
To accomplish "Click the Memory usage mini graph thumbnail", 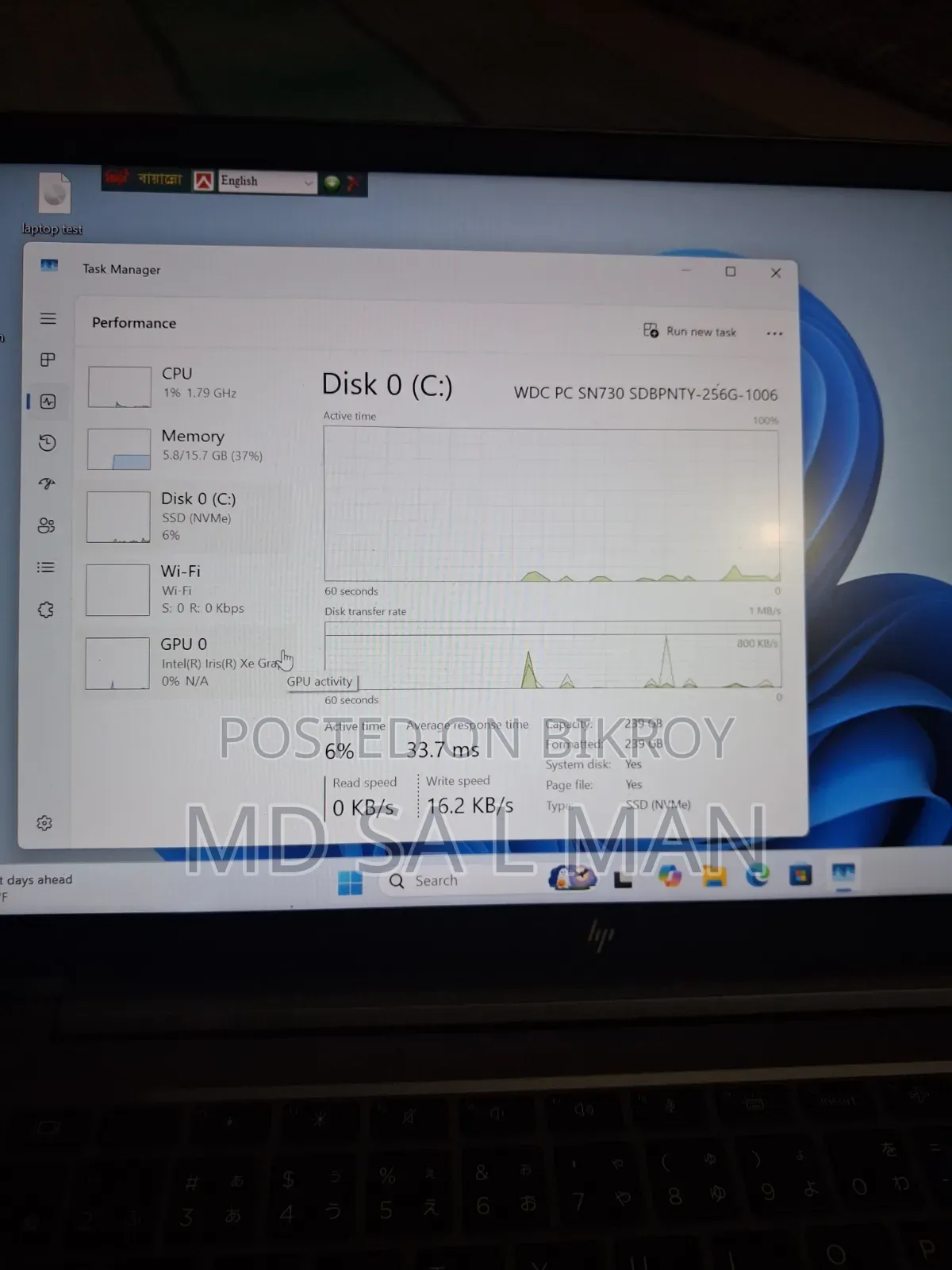I will [119, 449].
